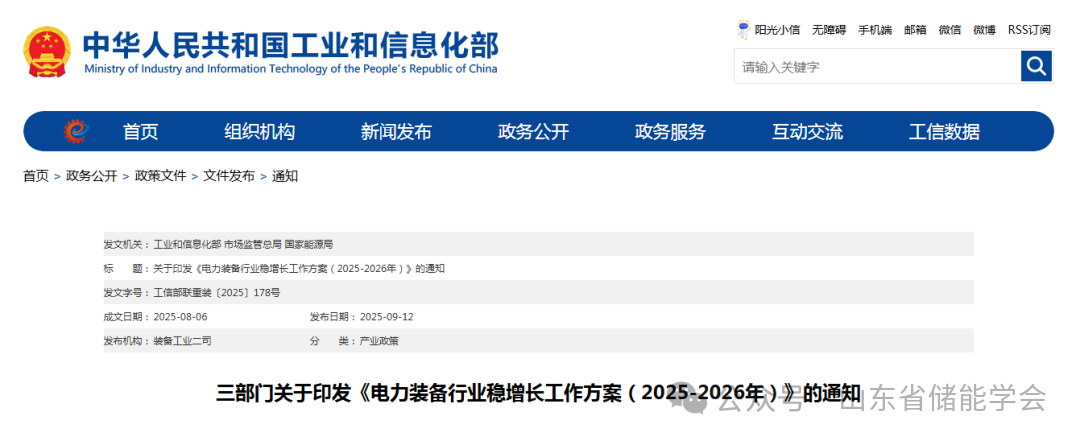Select the 分类 value 产业政策
1080x441 pixels.
(x=379, y=341)
